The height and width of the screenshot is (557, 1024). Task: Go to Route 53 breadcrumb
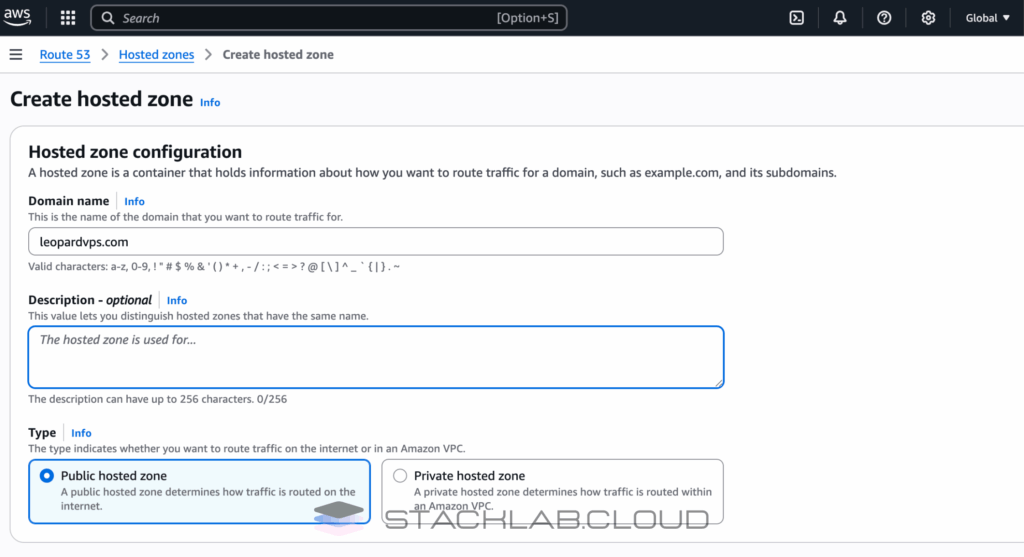pyautogui.click(x=65, y=54)
